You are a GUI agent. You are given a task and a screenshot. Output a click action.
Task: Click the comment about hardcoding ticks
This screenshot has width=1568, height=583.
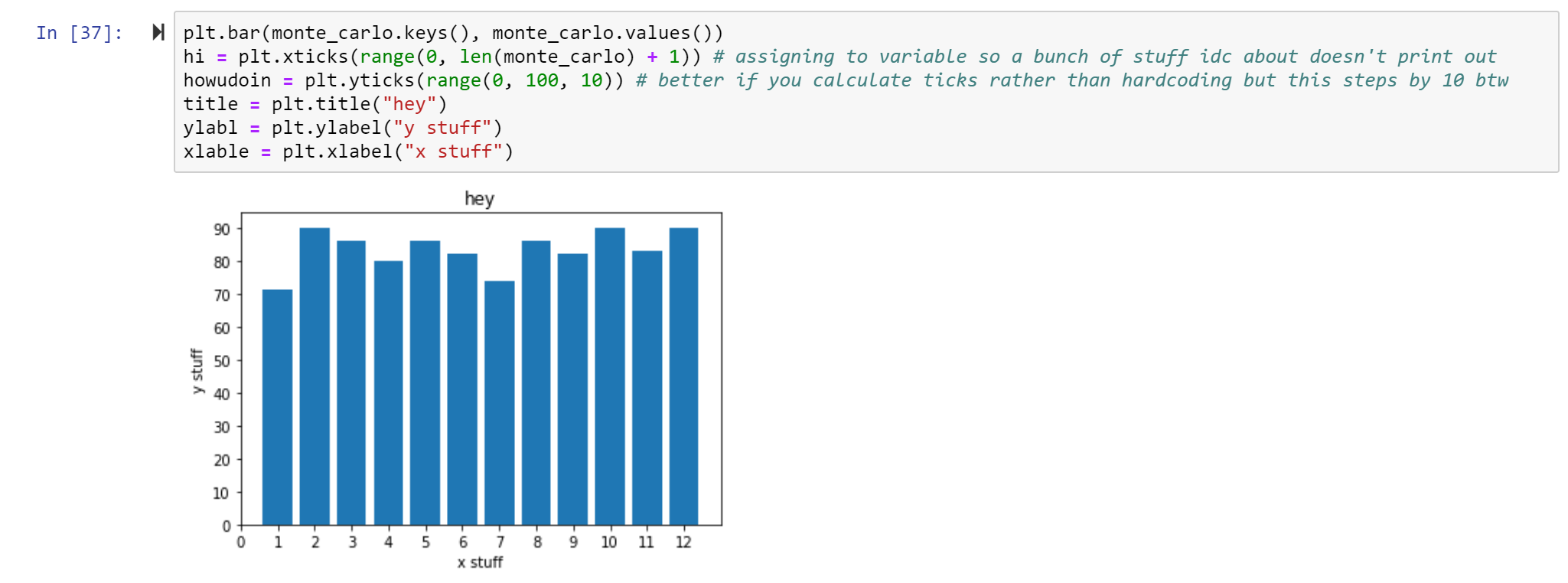[x=1071, y=80]
